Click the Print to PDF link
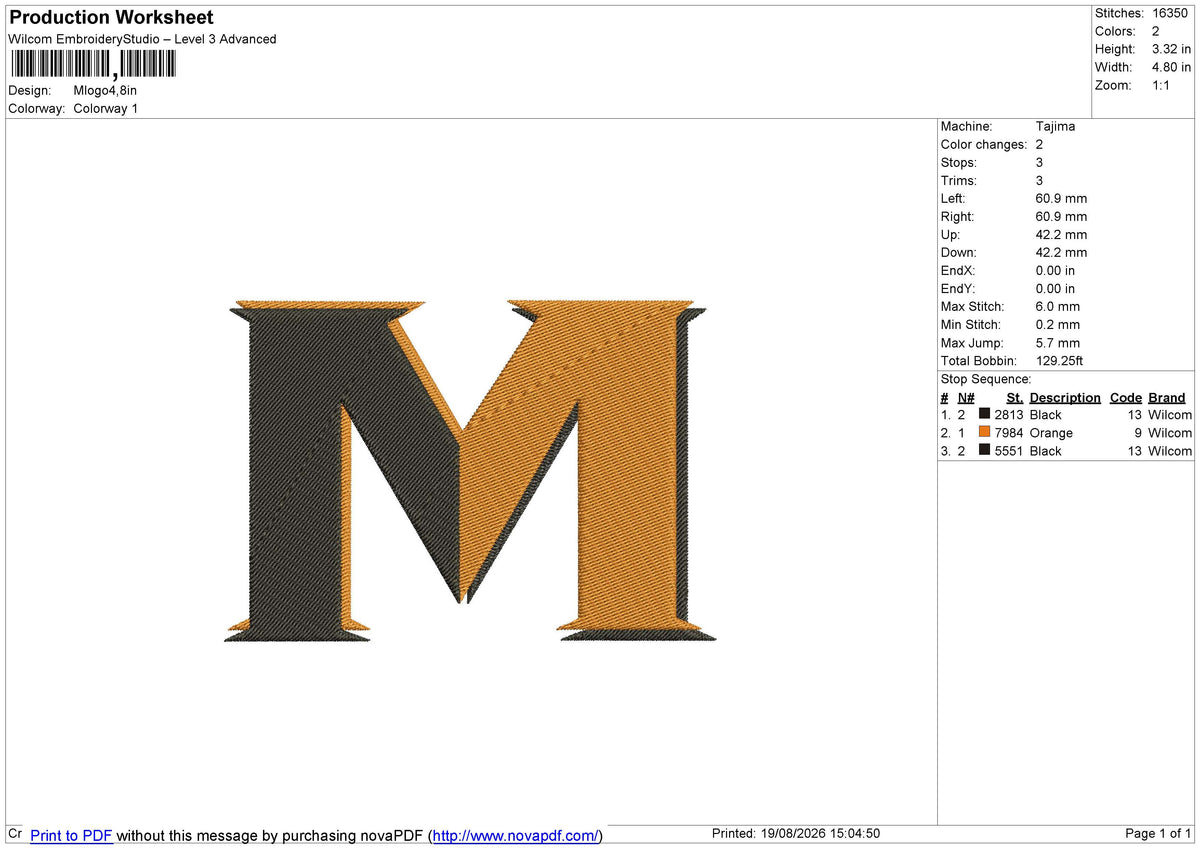The height and width of the screenshot is (848, 1200). pyautogui.click(x=71, y=835)
